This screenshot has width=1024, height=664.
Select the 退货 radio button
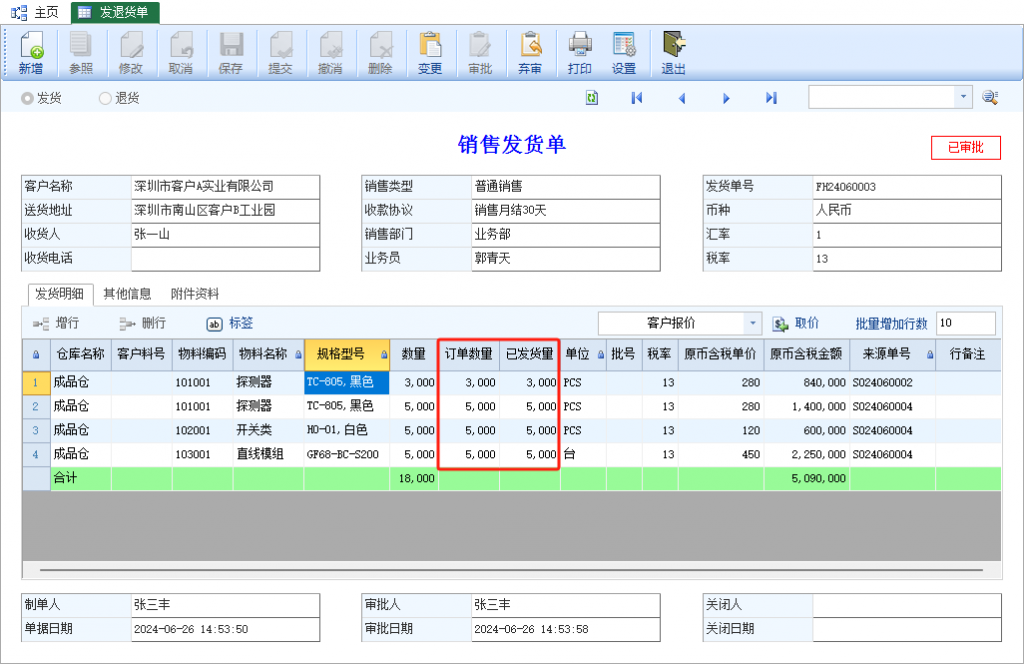tap(105, 98)
